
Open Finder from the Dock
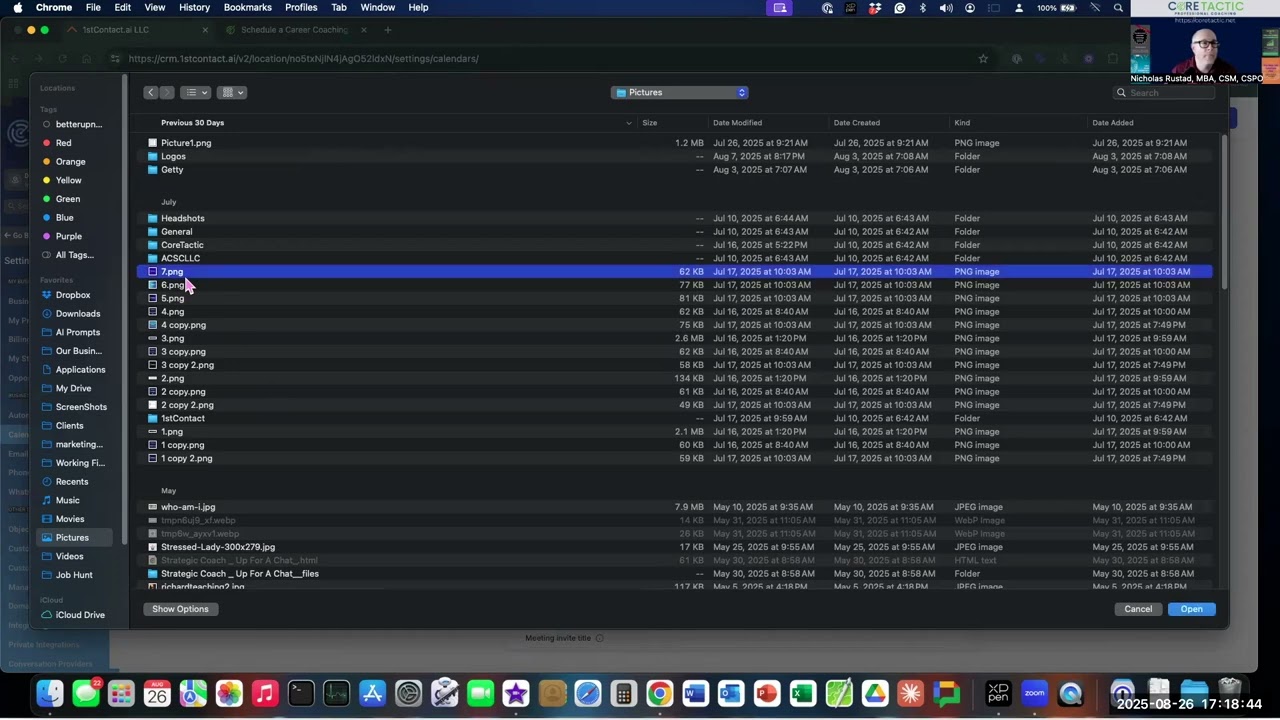pos(50,693)
